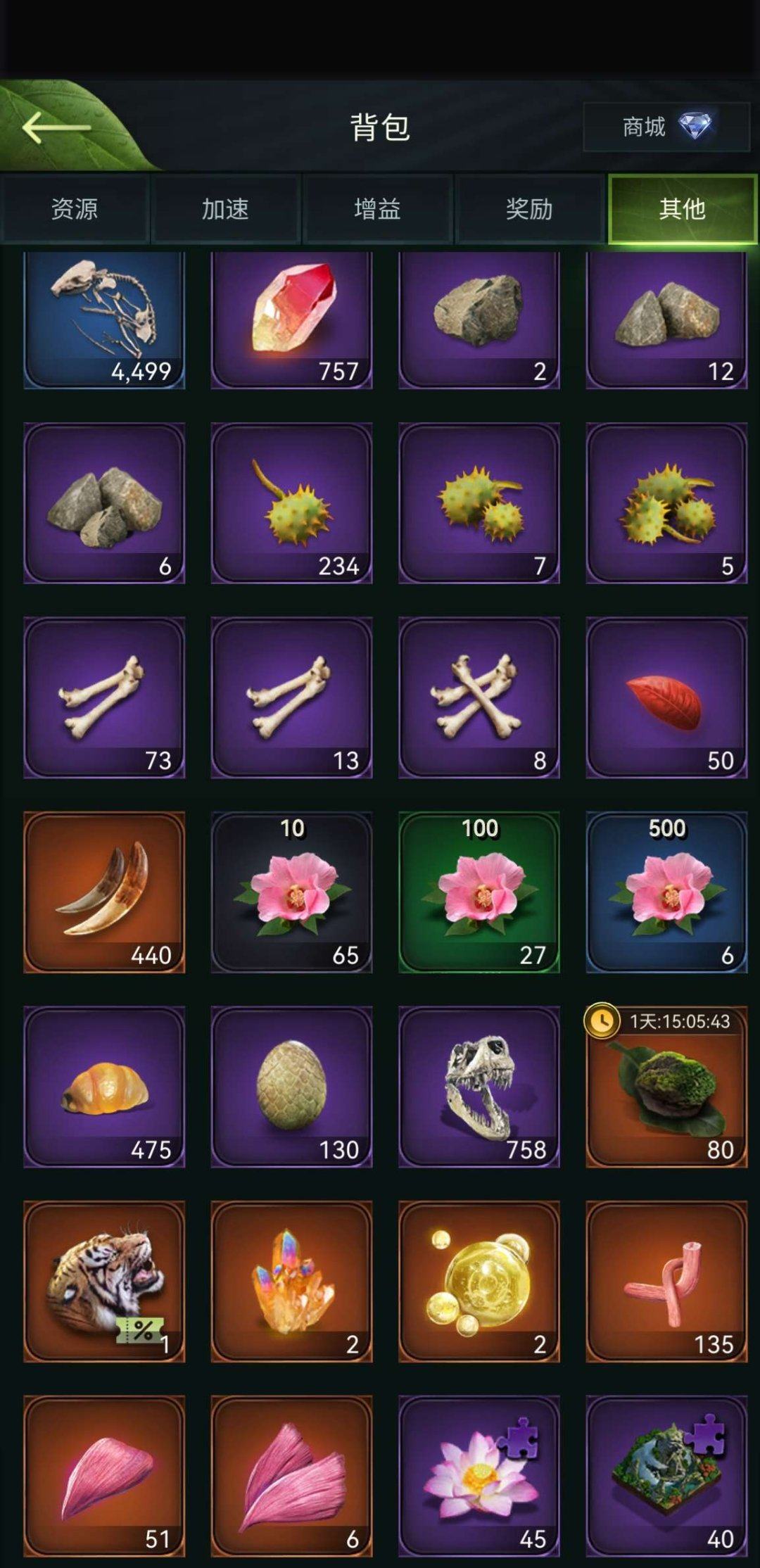Select the animal skeleton item with 4,499
The height and width of the screenshot is (1568, 760).
point(104,320)
